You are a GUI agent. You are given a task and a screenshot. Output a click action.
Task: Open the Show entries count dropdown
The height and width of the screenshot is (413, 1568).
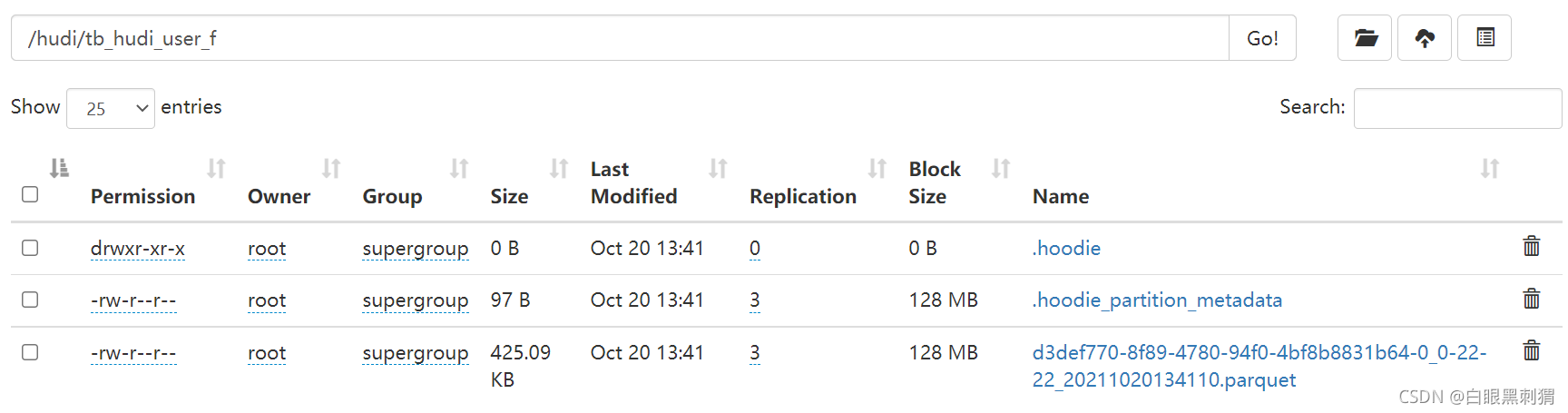[x=111, y=108]
